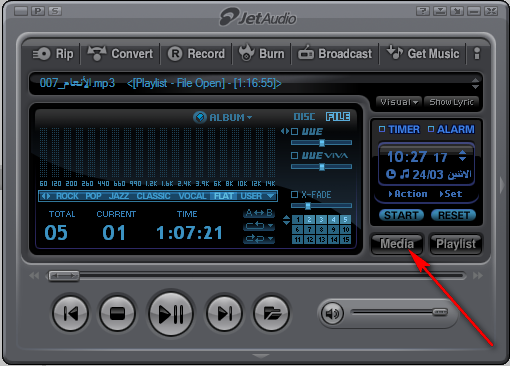Select track number 8 in grid
Viewport: 510px width, 366px height.
(x=321, y=229)
